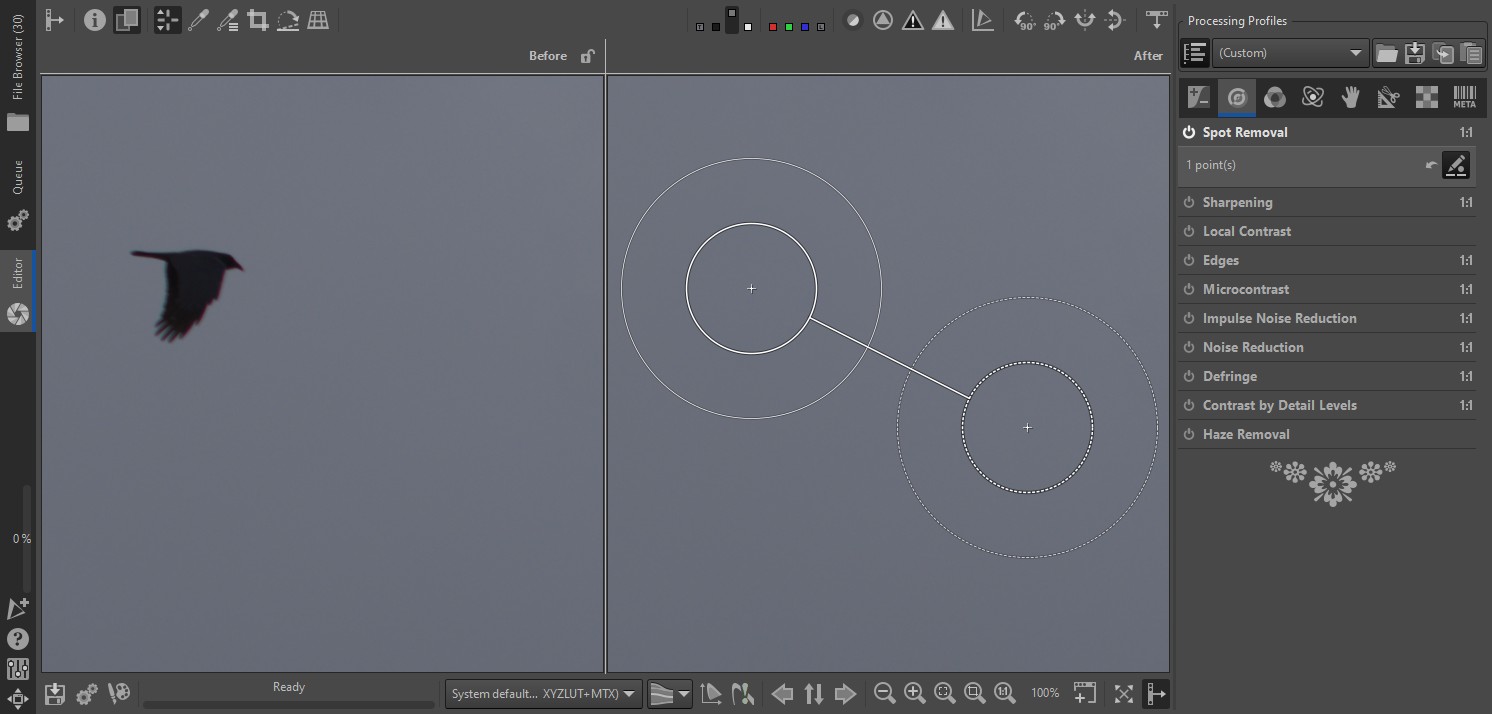
Task: Expand the Local Contrast section
Action: click(x=1246, y=231)
